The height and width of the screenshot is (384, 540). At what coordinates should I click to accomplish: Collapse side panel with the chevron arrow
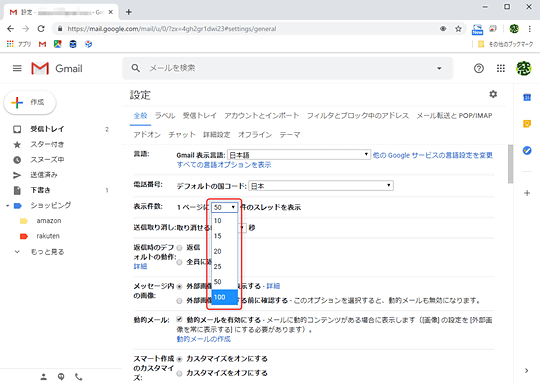tap(526, 371)
